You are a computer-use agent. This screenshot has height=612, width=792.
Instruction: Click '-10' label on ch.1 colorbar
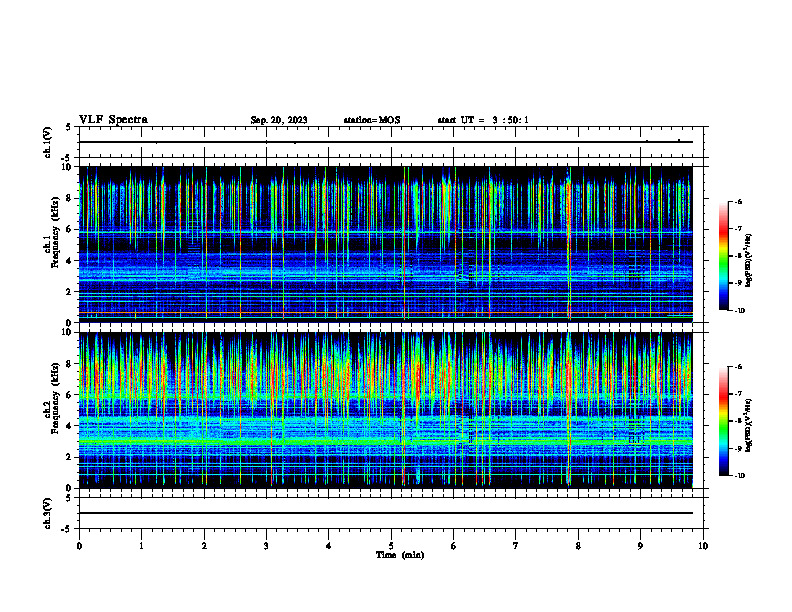tap(738, 310)
